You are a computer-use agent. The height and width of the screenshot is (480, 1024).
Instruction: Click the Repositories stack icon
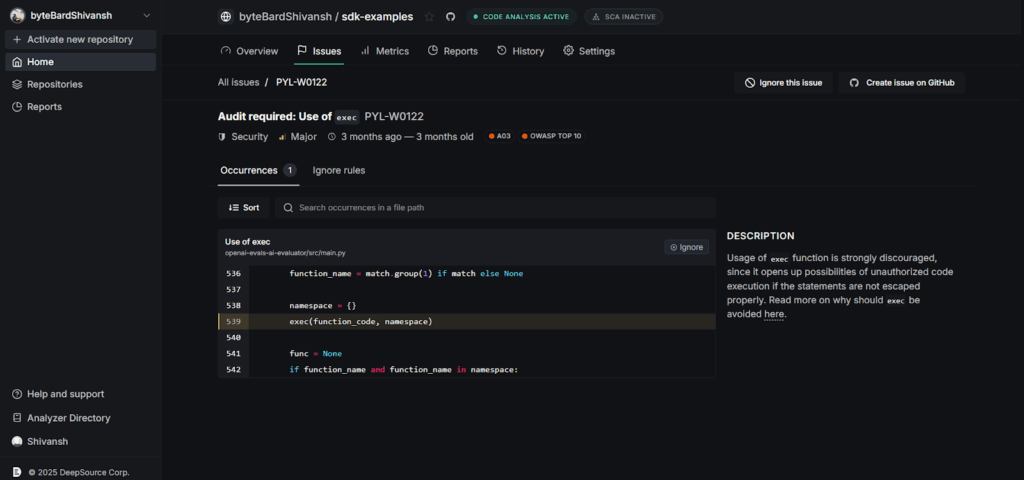(17, 84)
